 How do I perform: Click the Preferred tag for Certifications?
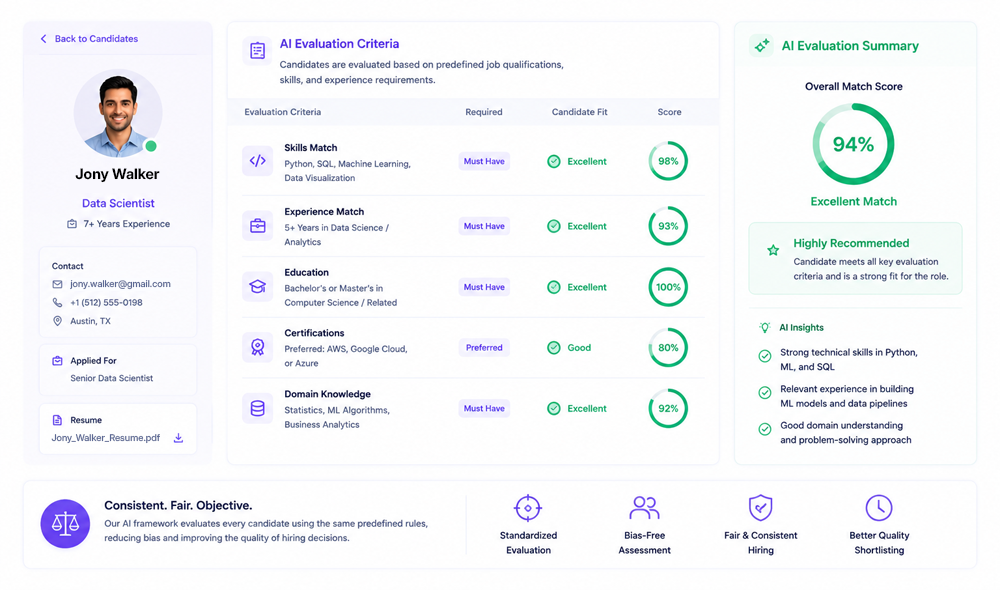pyautogui.click(x=484, y=348)
